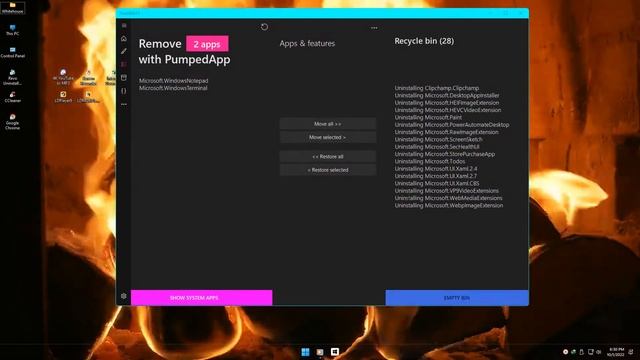Select Uninstalling Microsoft.UI.Xaml.2.4 entry

click(x=436, y=169)
